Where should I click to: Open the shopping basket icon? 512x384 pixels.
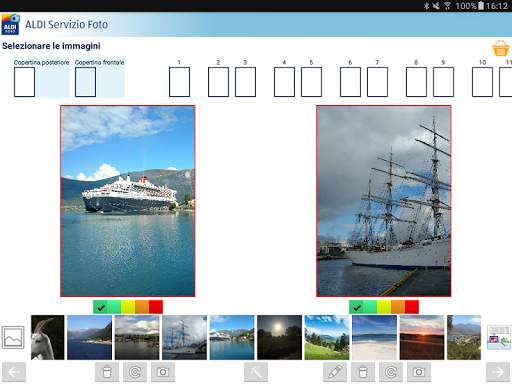(x=501, y=48)
